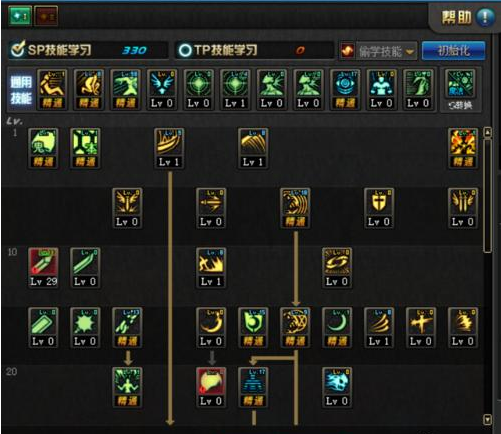This screenshot has width=501, height=434.
Task: Click the skill list scroll-down arrow
Action: [487, 419]
